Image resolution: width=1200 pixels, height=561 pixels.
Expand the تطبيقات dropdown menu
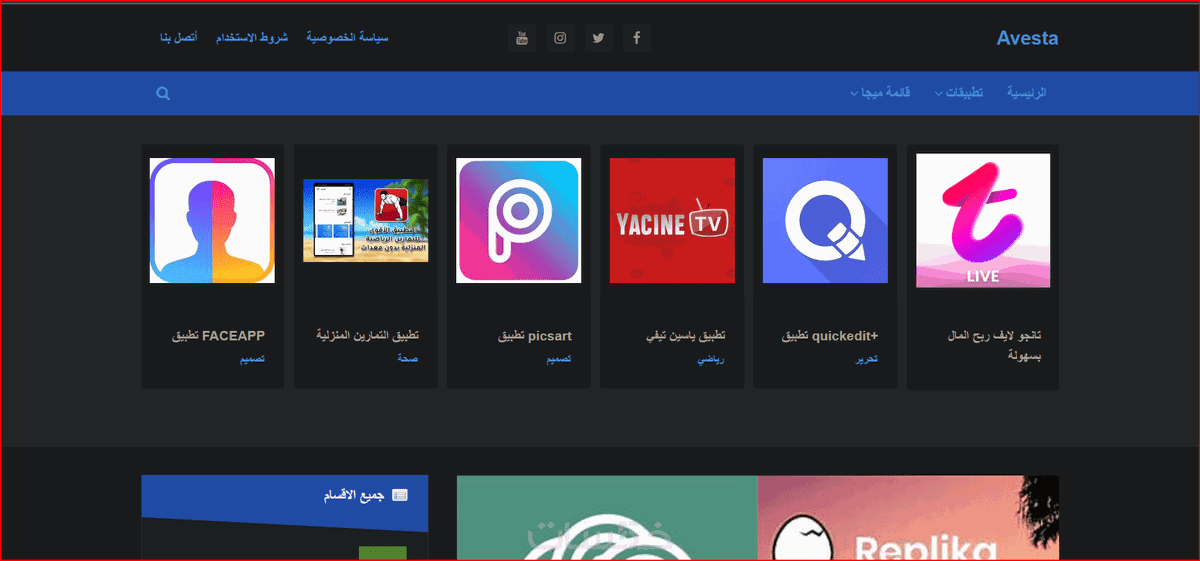pos(959,93)
